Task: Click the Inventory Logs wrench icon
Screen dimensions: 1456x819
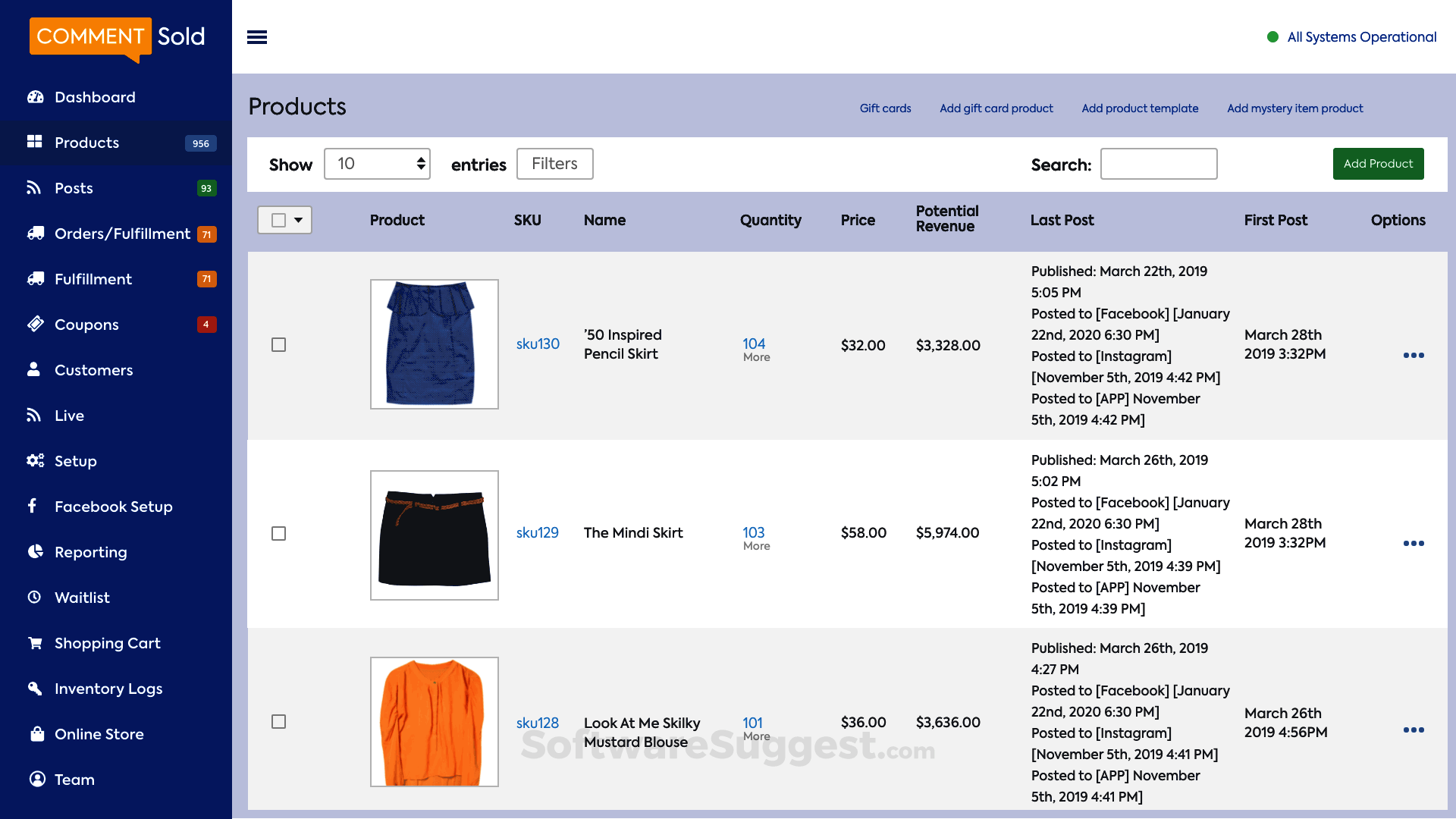Action: tap(35, 688)
